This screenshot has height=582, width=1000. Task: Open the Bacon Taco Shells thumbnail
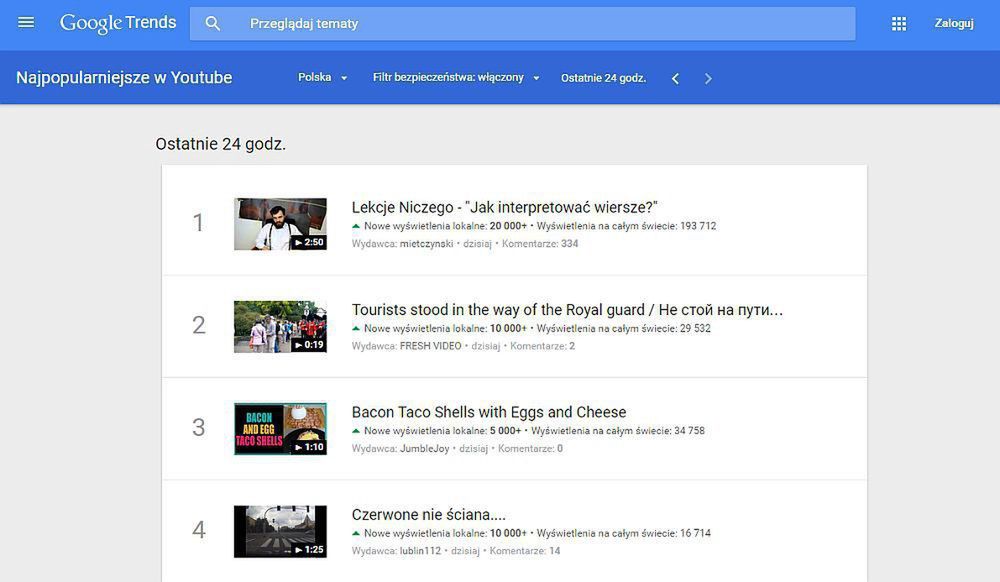point(280,429)
